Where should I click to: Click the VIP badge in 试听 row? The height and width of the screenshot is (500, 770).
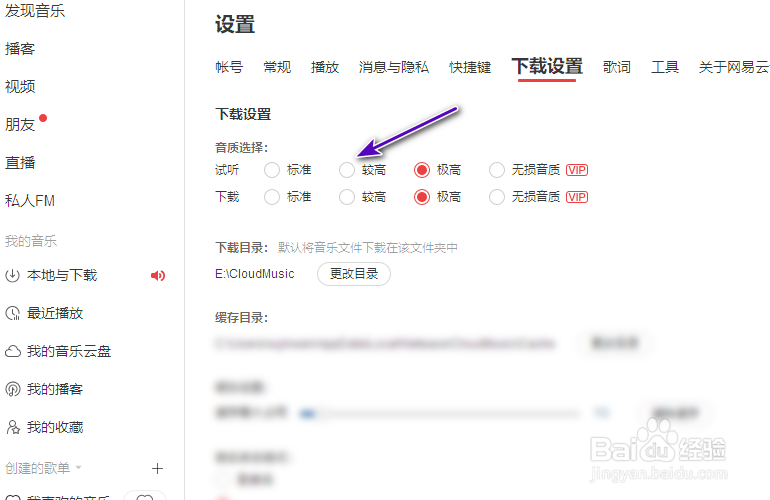[577, 170]
